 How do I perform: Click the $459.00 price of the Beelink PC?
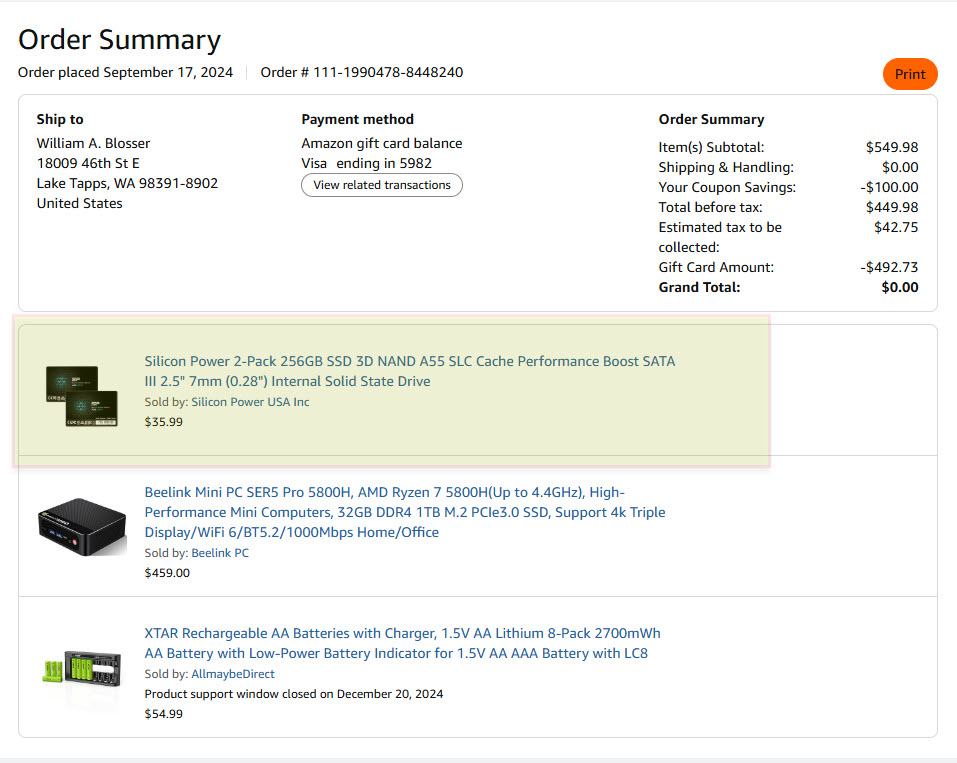(167, 573)
